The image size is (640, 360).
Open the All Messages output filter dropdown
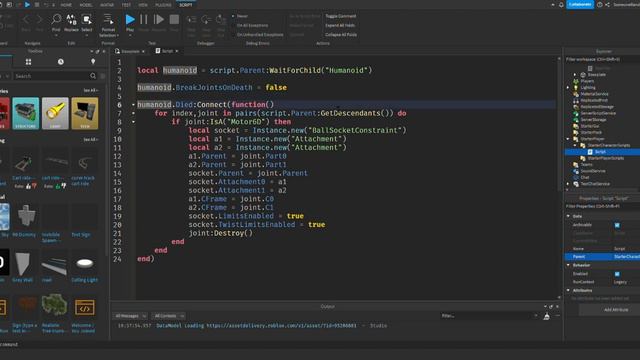pyautogui.click(x=130, y=316)
